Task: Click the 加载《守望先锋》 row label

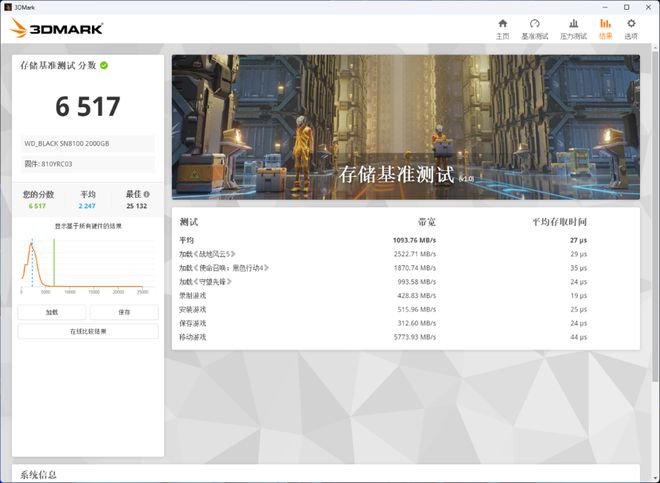Action: tap(205, 282)
